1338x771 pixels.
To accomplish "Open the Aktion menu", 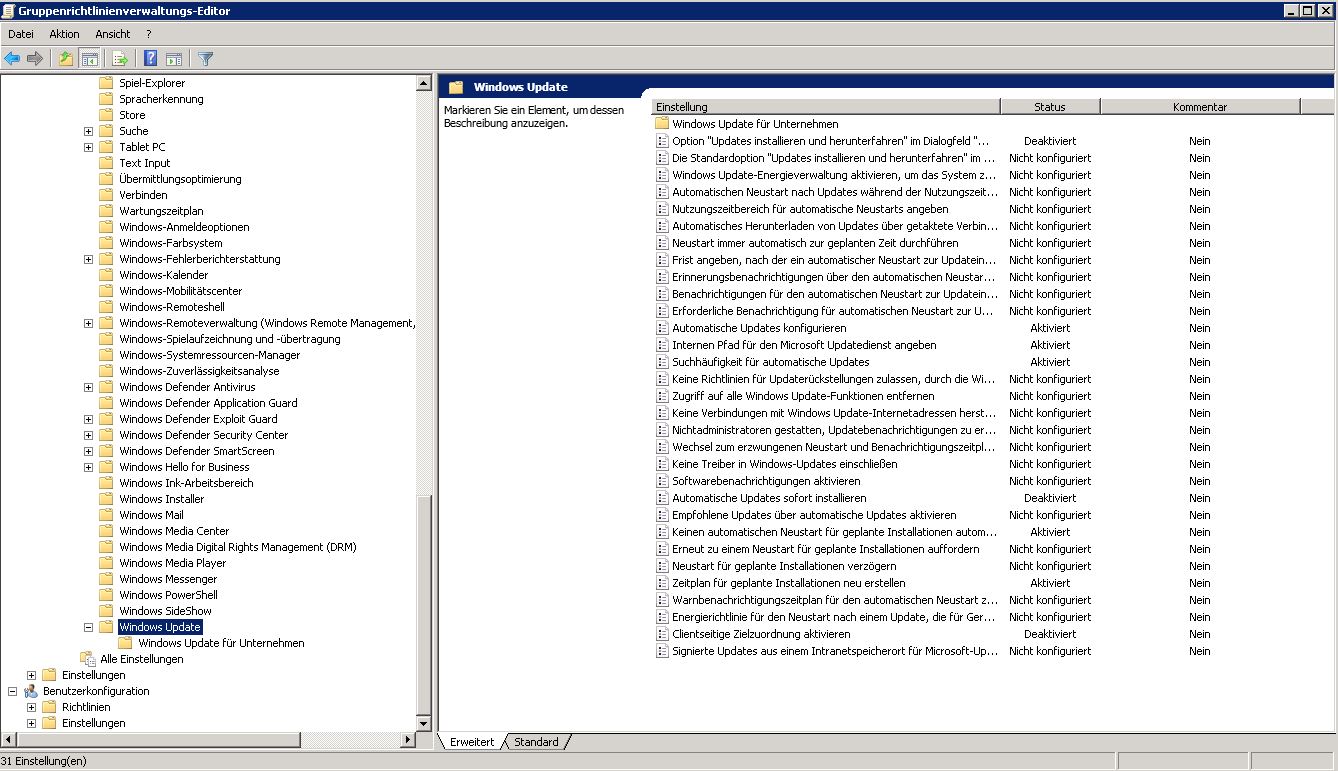I will point(64,34).
